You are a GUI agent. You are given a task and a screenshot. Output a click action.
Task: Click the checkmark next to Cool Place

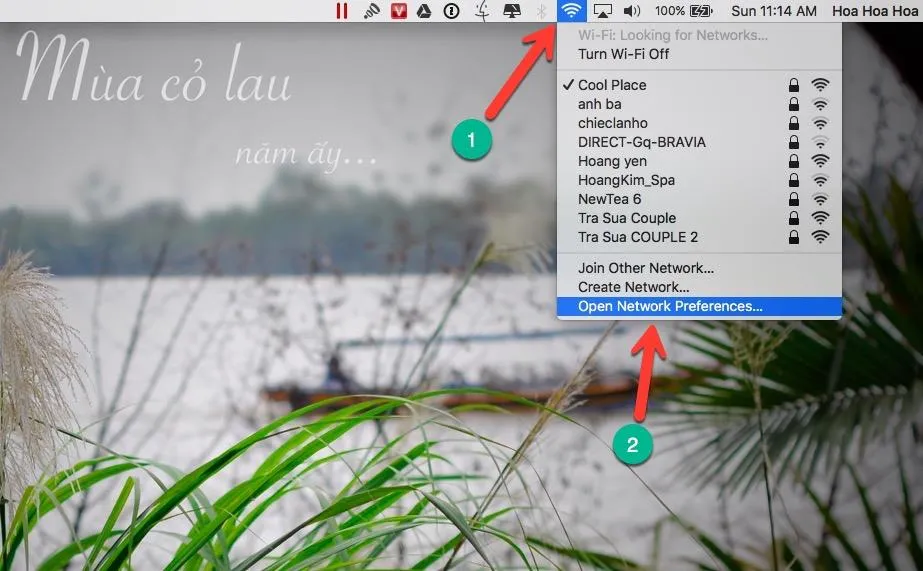567,85
